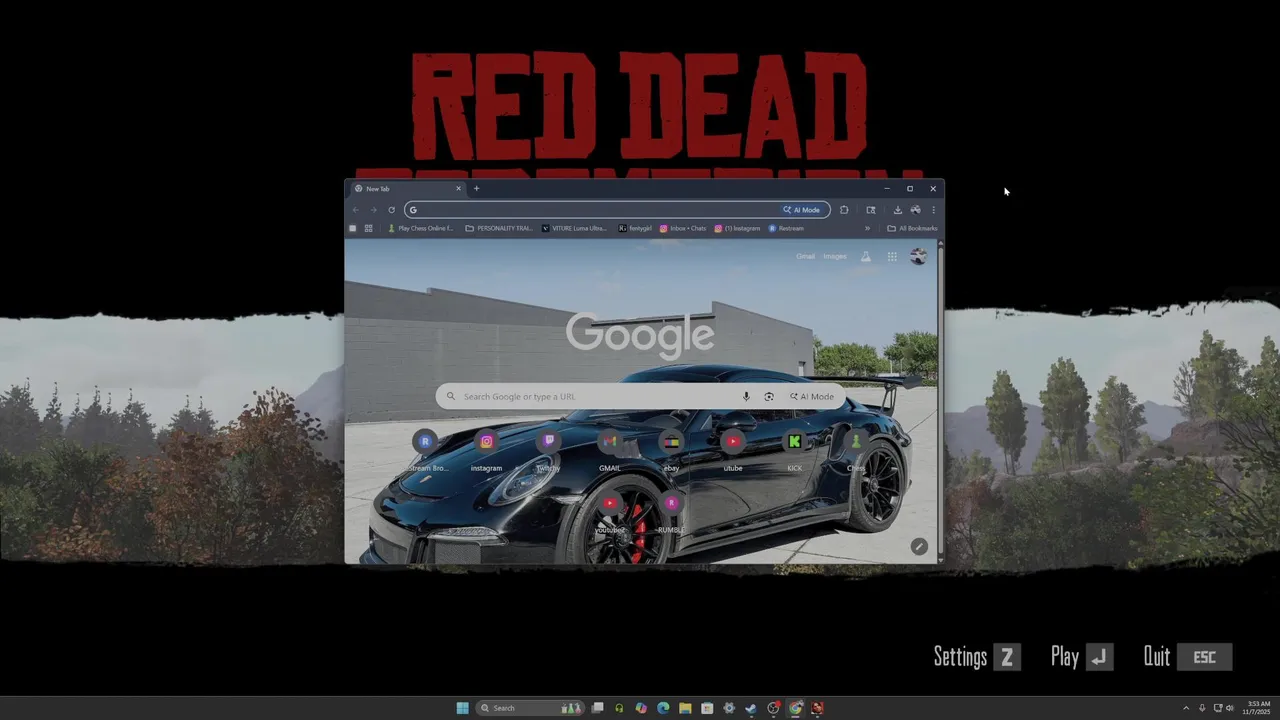Open Play Chess Online bookmark

pos(421,228)
